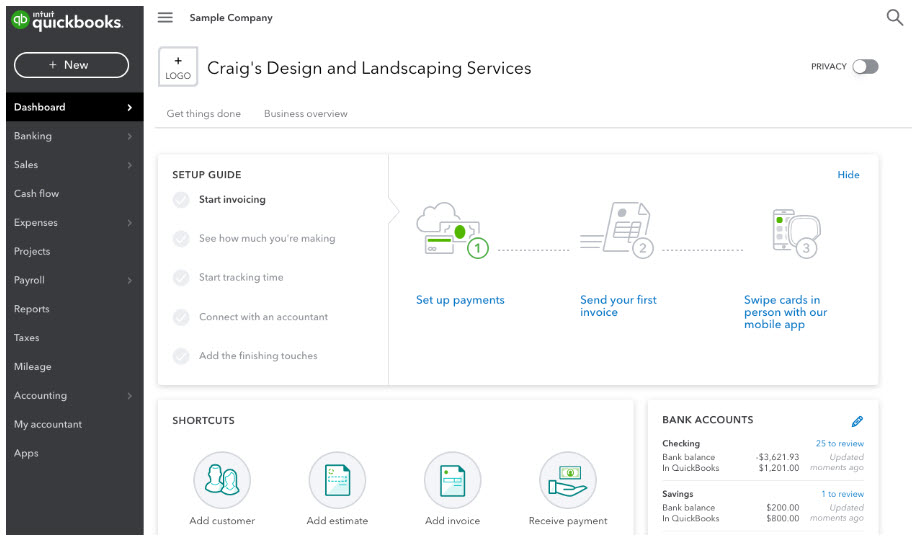
Task: Open the 1 to review link
Action: coord(842,494)
